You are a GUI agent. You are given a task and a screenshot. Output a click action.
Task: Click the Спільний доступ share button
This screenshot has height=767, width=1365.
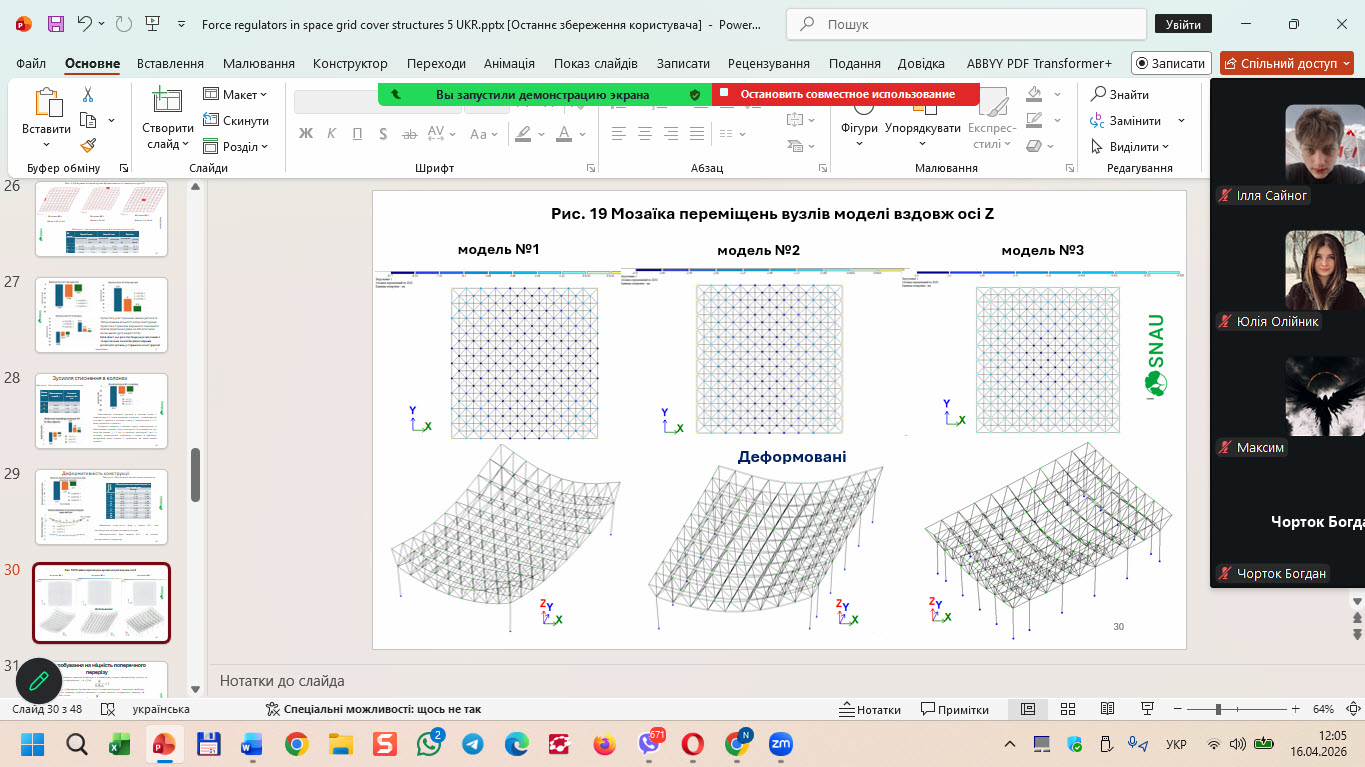click(x=1285, y=63)
